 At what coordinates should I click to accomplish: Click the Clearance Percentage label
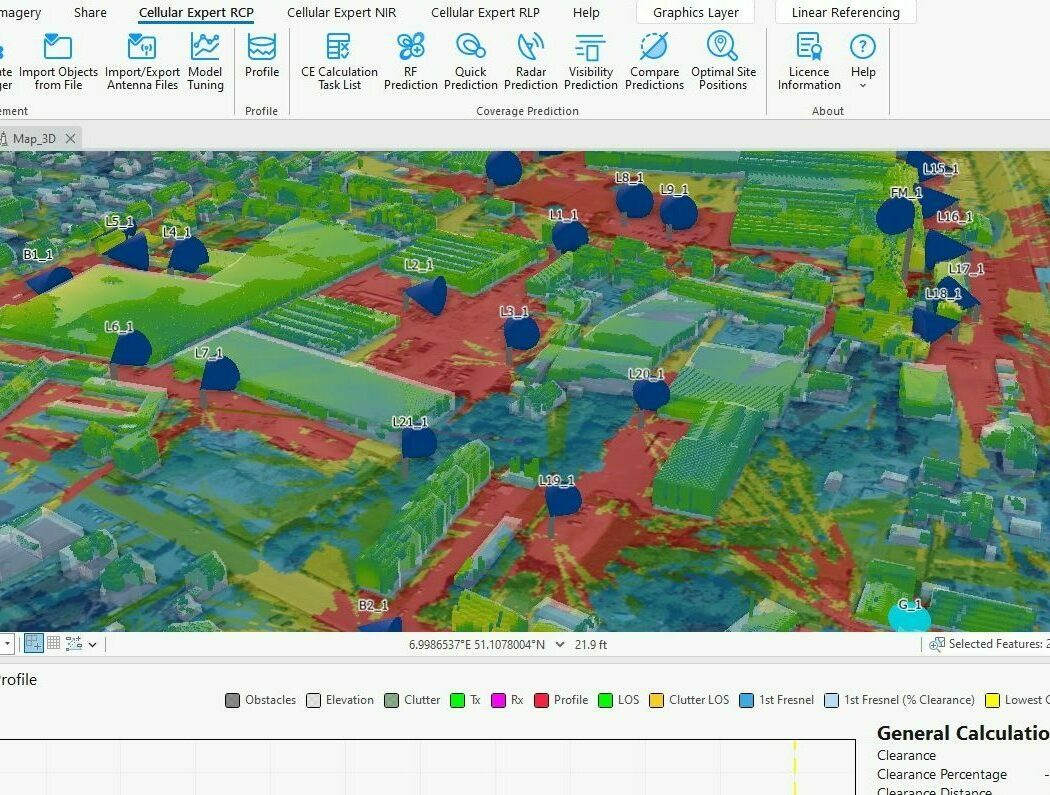click(942, 774)
